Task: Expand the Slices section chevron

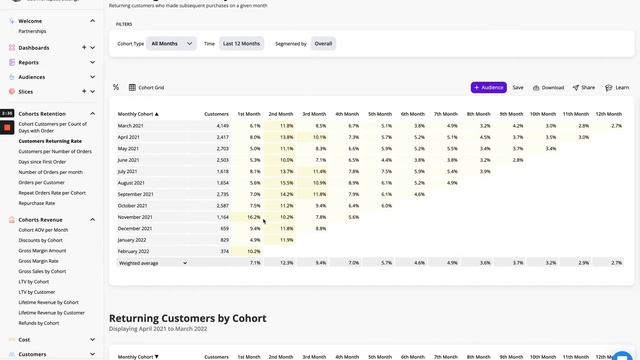Action: tap(93, 92)
